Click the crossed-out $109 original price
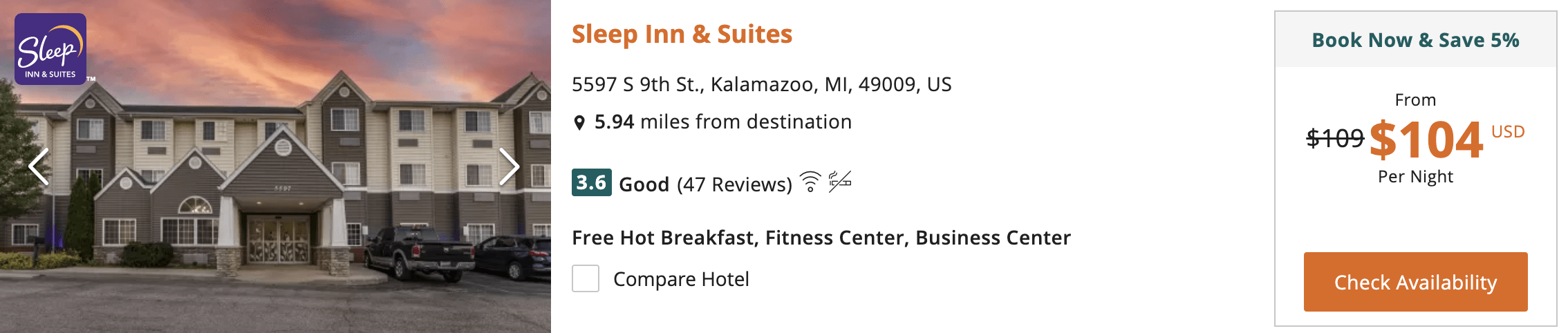The width and height of the screenshot is (1568, 333). [1334, 139]
